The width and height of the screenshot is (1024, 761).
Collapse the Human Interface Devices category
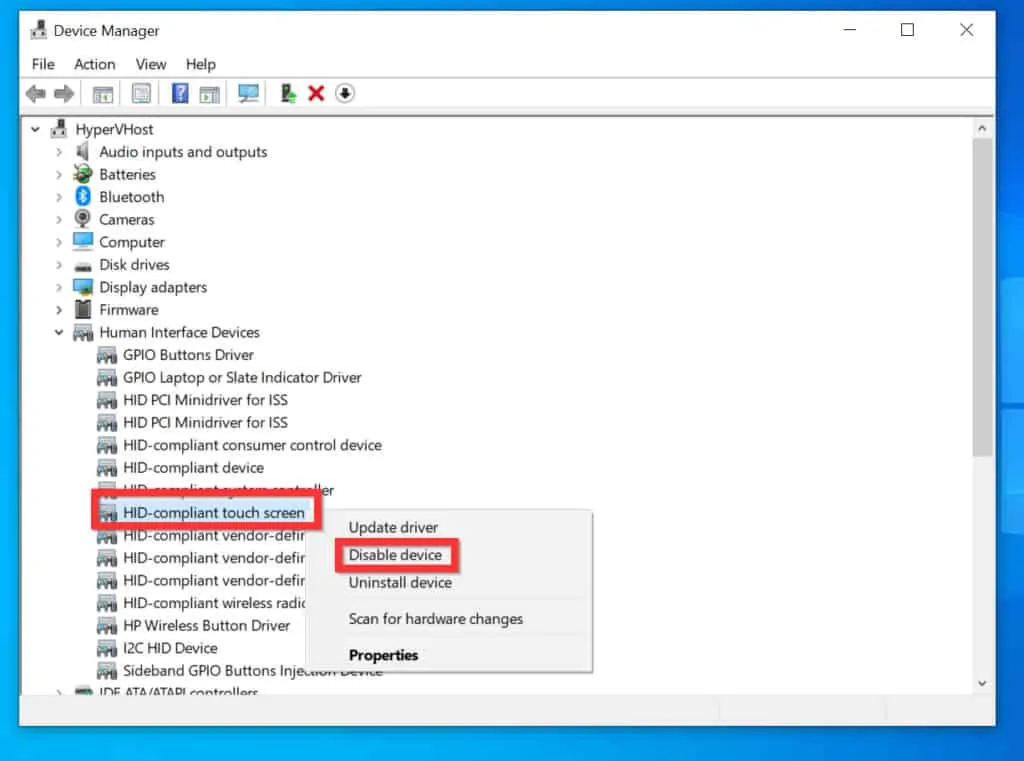[58, 332]
